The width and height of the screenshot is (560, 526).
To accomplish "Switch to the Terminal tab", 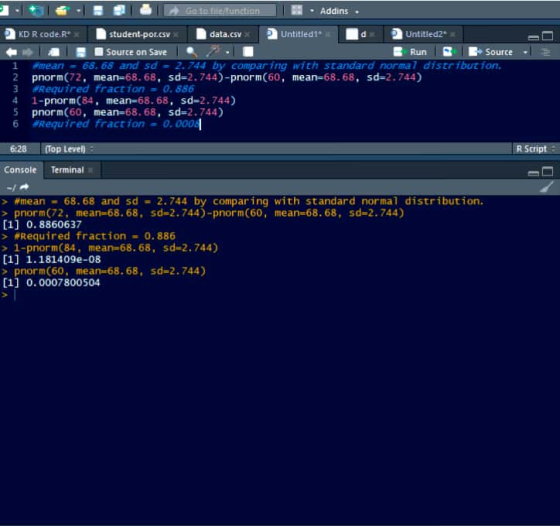I will (67, 170).
